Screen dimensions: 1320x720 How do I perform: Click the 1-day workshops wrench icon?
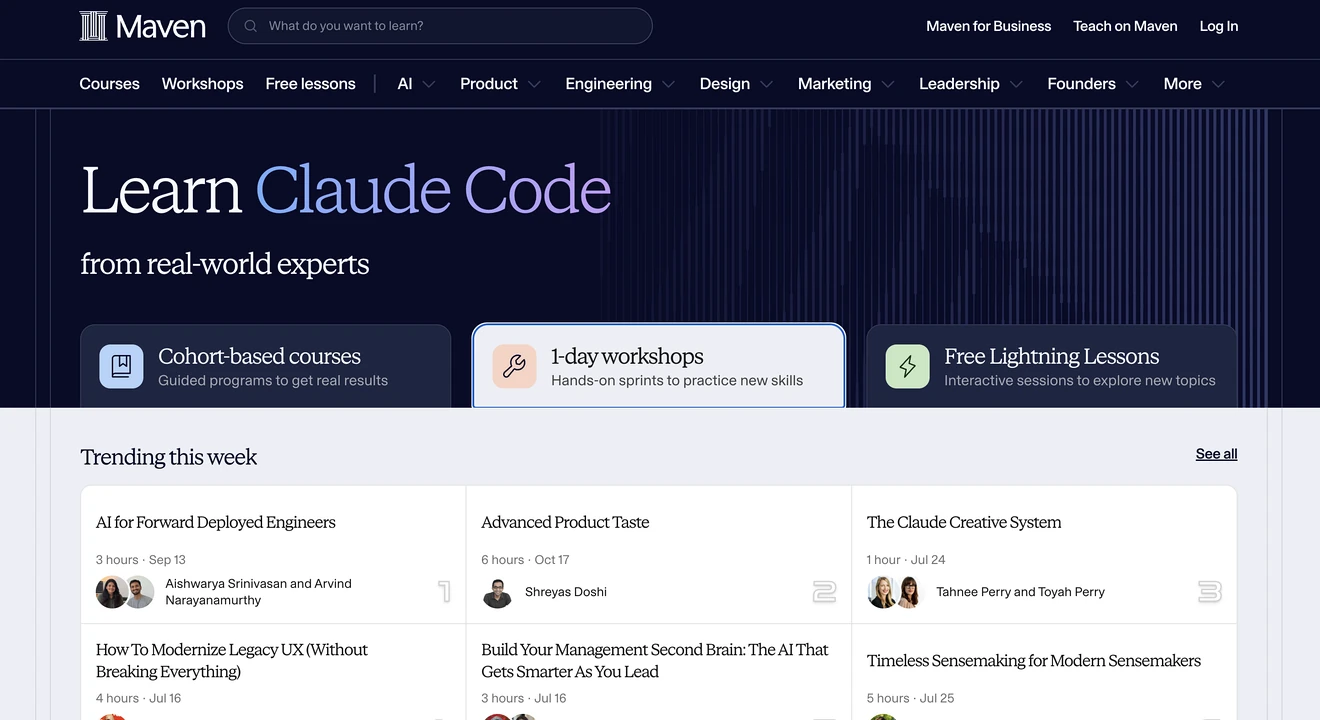pos(514,366)
